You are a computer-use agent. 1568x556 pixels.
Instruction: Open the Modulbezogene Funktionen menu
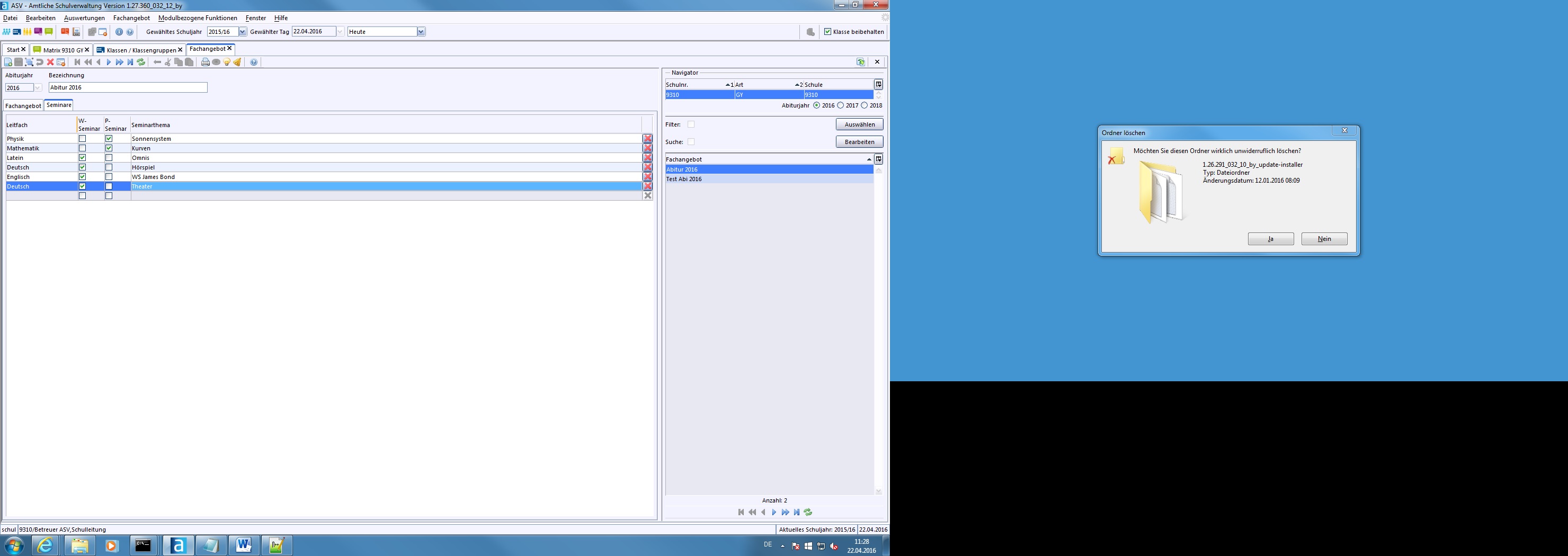coord(198,18)
